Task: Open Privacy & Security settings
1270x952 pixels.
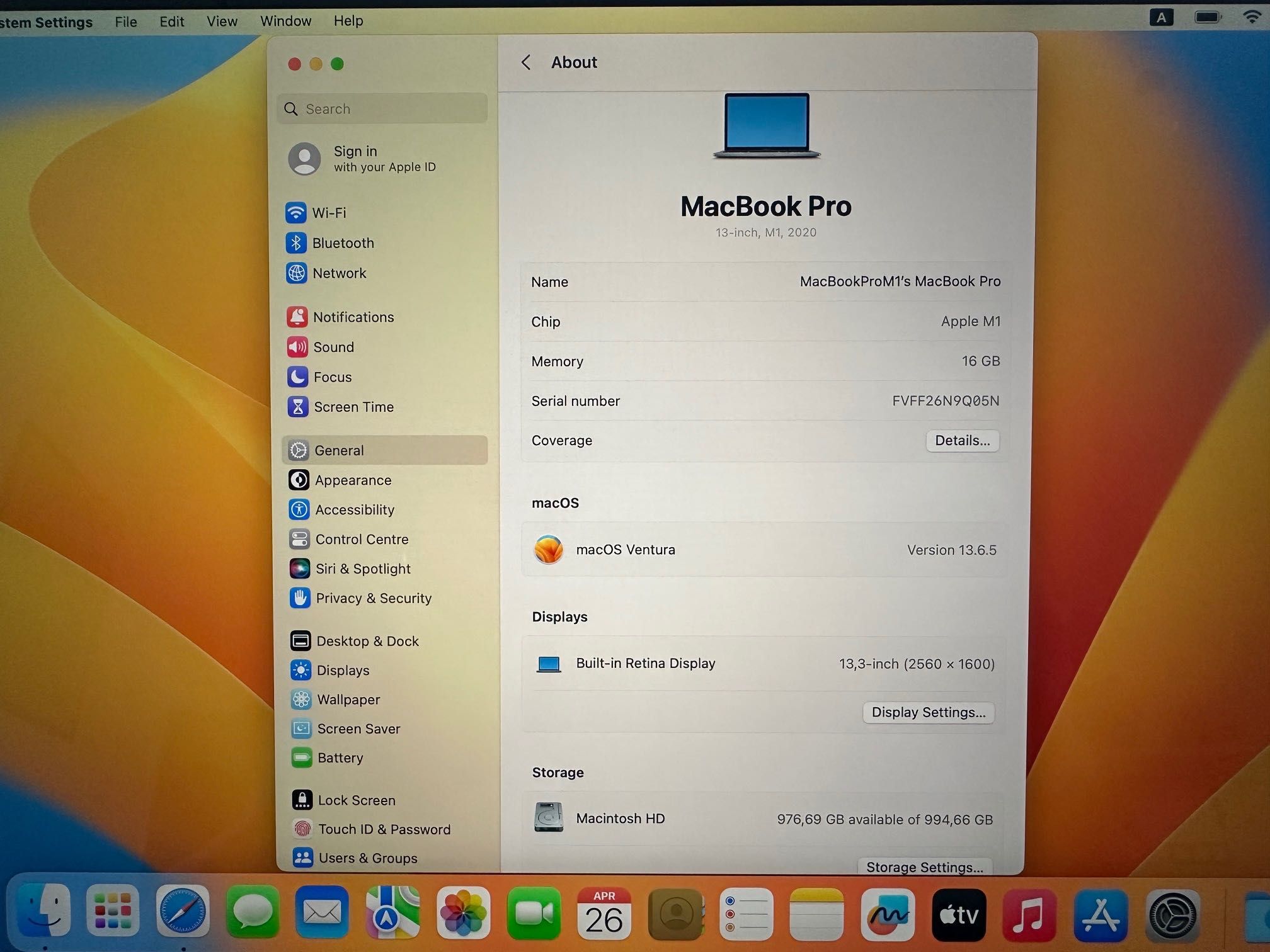Action: (x=373, y=598)
